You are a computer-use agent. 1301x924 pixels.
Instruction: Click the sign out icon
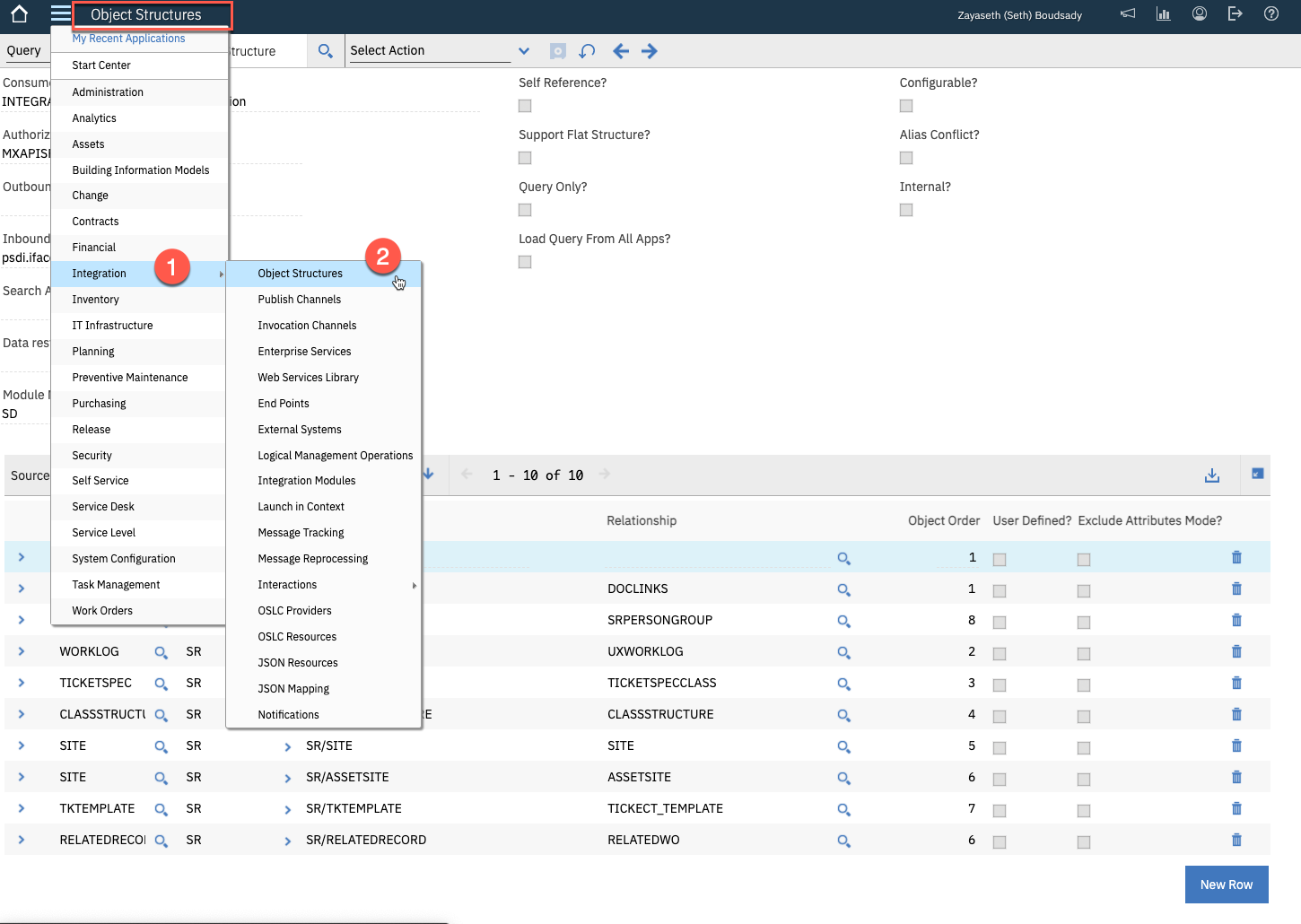[x=1235, y=13]
